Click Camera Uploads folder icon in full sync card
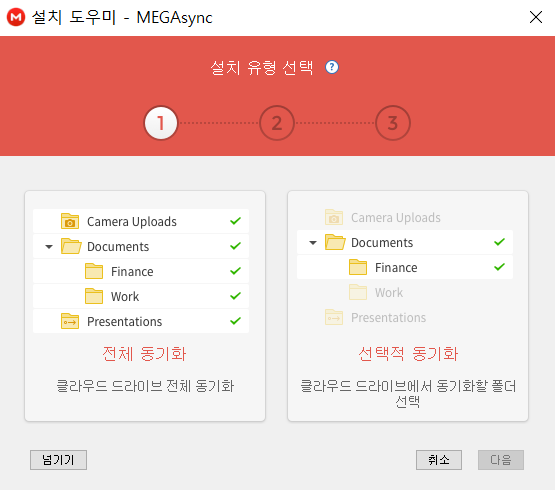The image size is (555, 490). (70, 221)
